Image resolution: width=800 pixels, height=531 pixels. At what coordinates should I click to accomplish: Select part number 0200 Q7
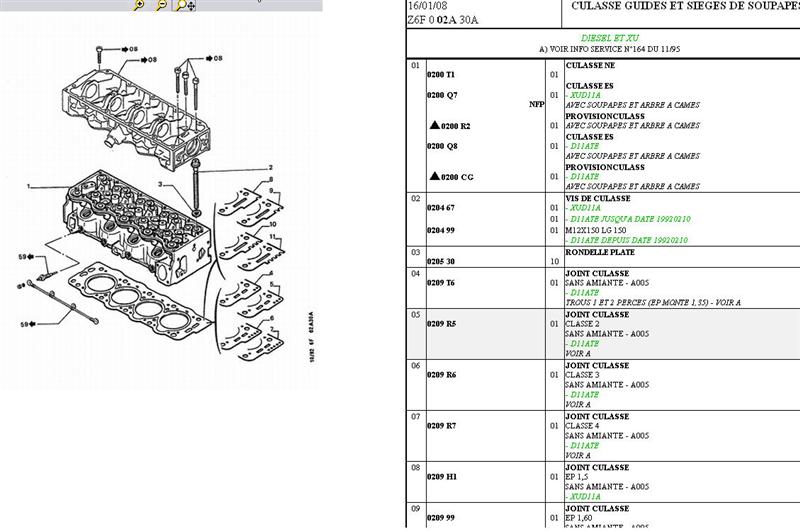[442, 95]
